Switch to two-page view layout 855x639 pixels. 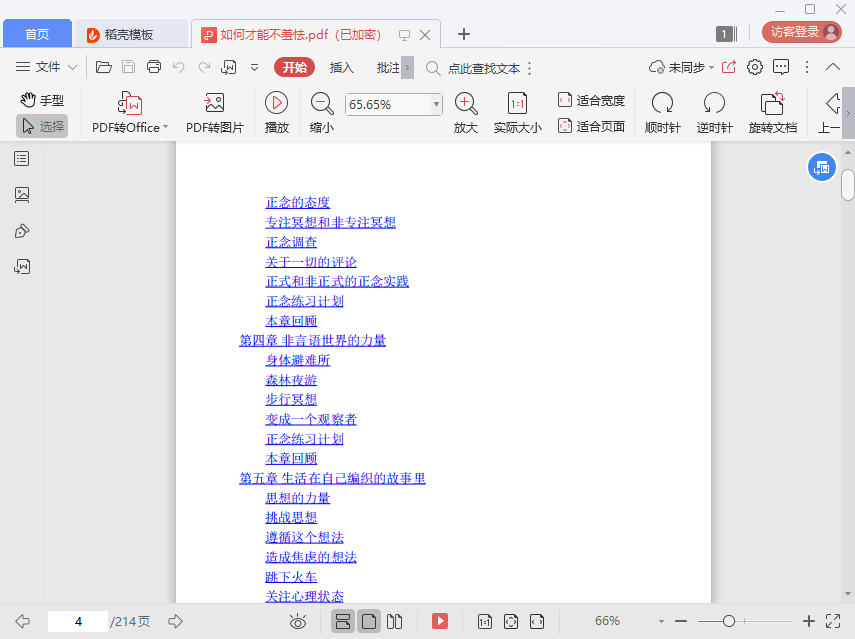pyautogui.click(x=394, y=621)
